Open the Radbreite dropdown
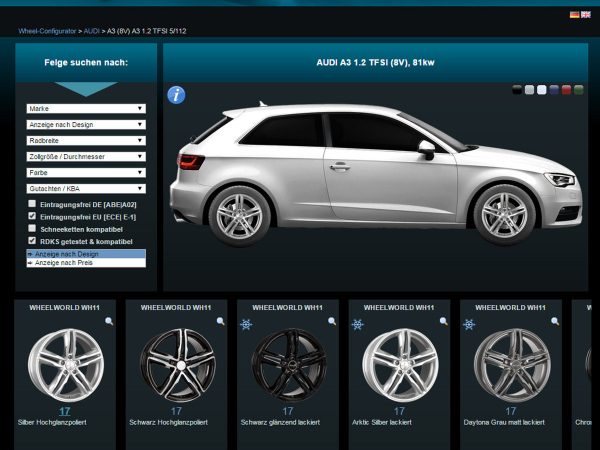The height and width of the screenshot is (450, 600). coord(86,140)
